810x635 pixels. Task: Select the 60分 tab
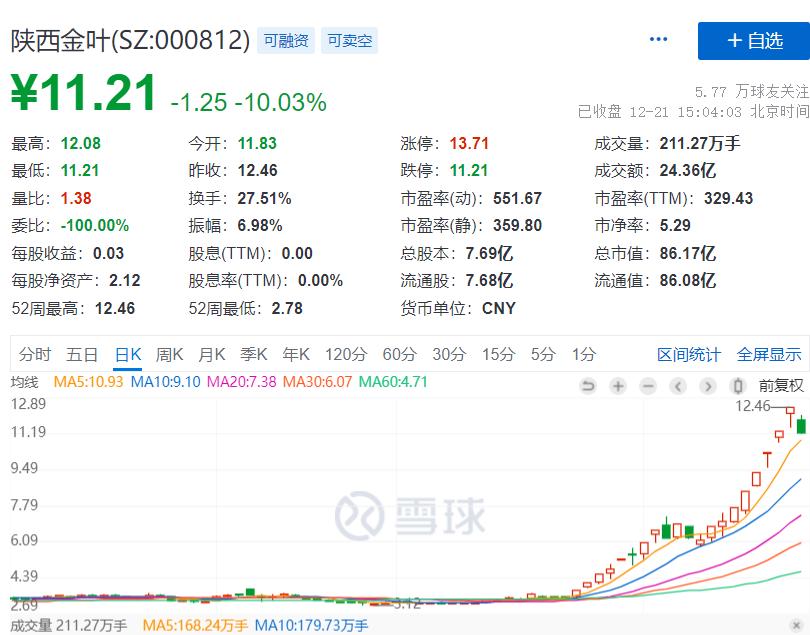tap(399, 354)
